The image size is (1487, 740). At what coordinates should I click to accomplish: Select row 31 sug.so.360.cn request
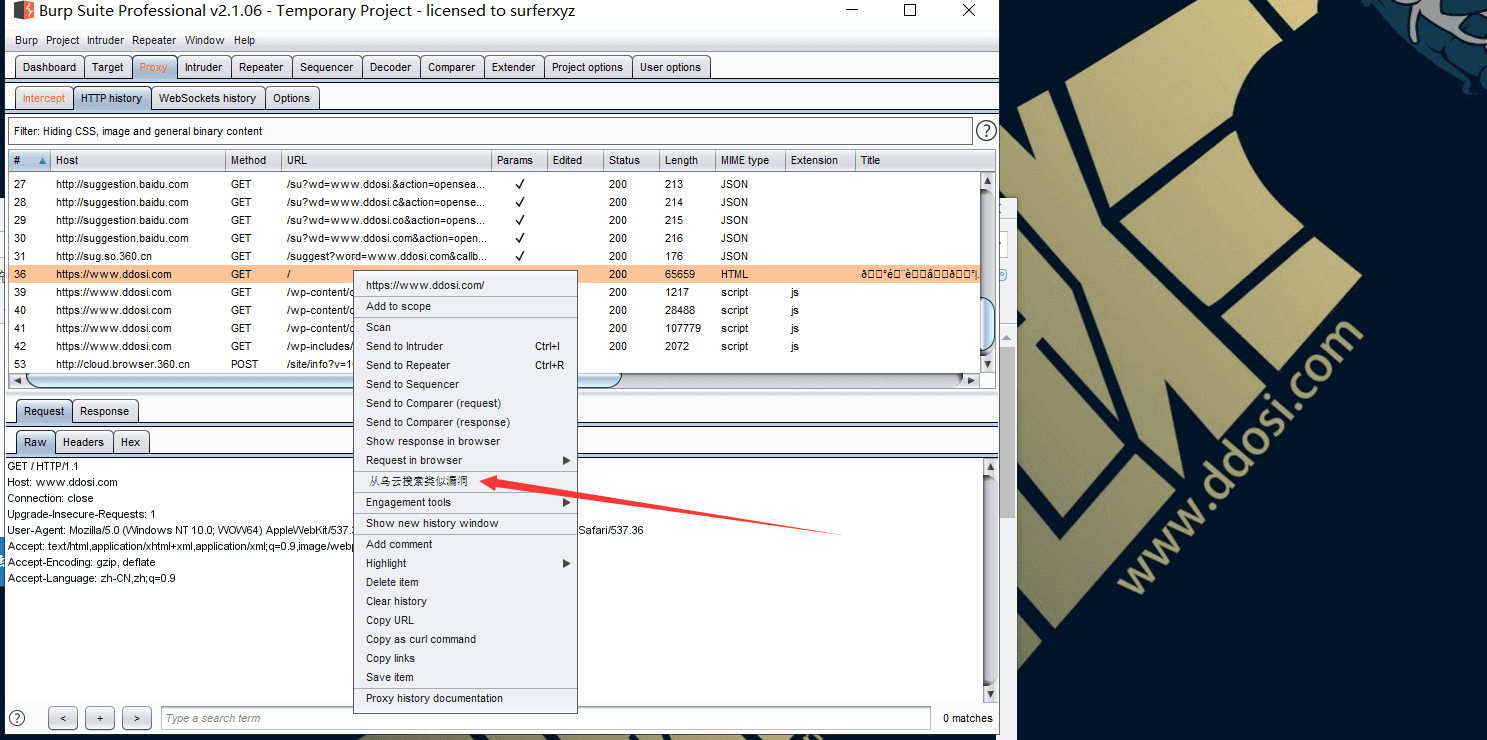point(494,256)
